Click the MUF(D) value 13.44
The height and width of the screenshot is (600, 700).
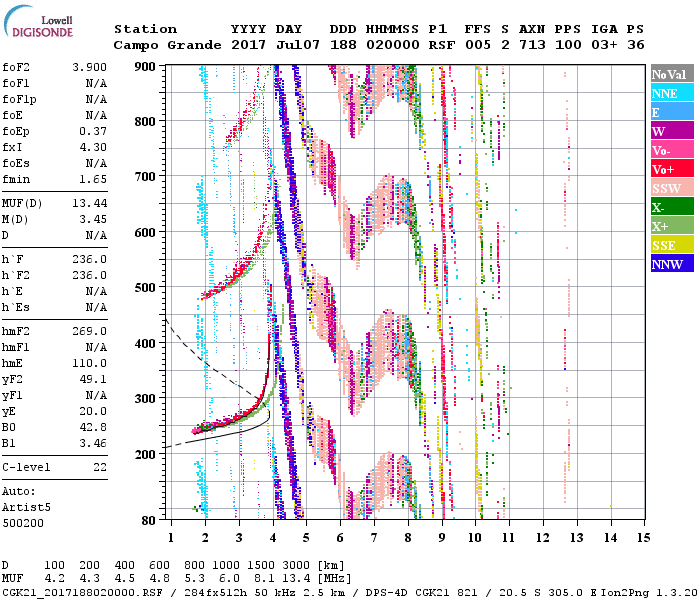(90, 201)
